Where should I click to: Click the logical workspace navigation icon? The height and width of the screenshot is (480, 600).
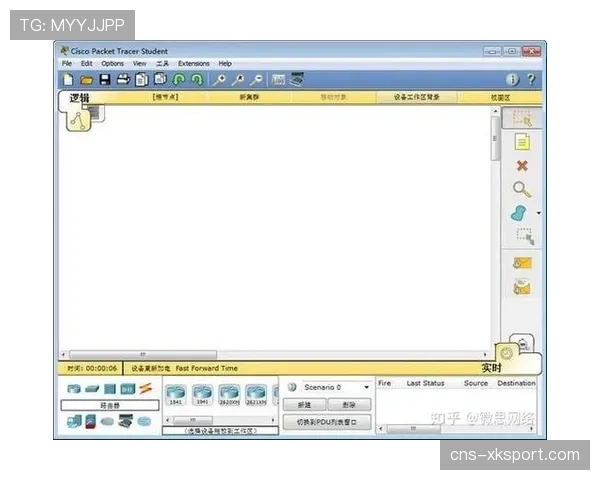78,120
